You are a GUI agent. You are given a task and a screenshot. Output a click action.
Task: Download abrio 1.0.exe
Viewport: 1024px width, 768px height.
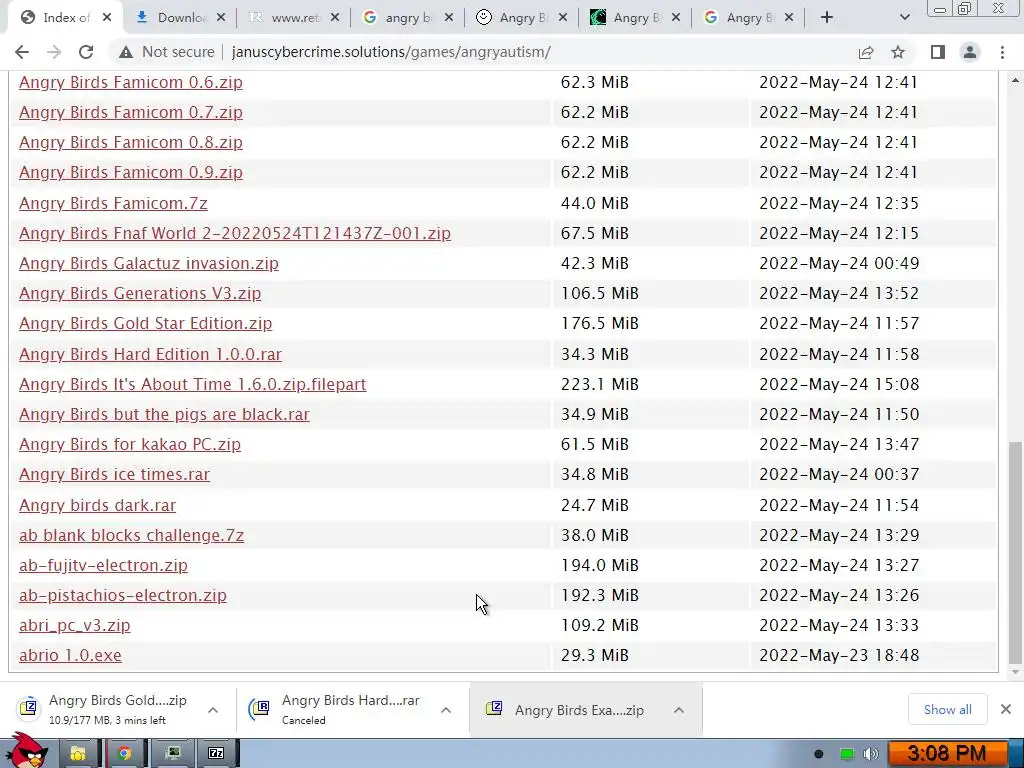tap(71, 656)
